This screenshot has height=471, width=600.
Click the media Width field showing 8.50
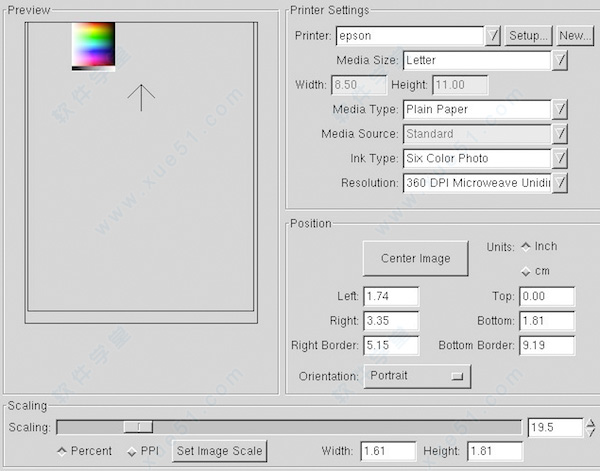pos(359,85)
